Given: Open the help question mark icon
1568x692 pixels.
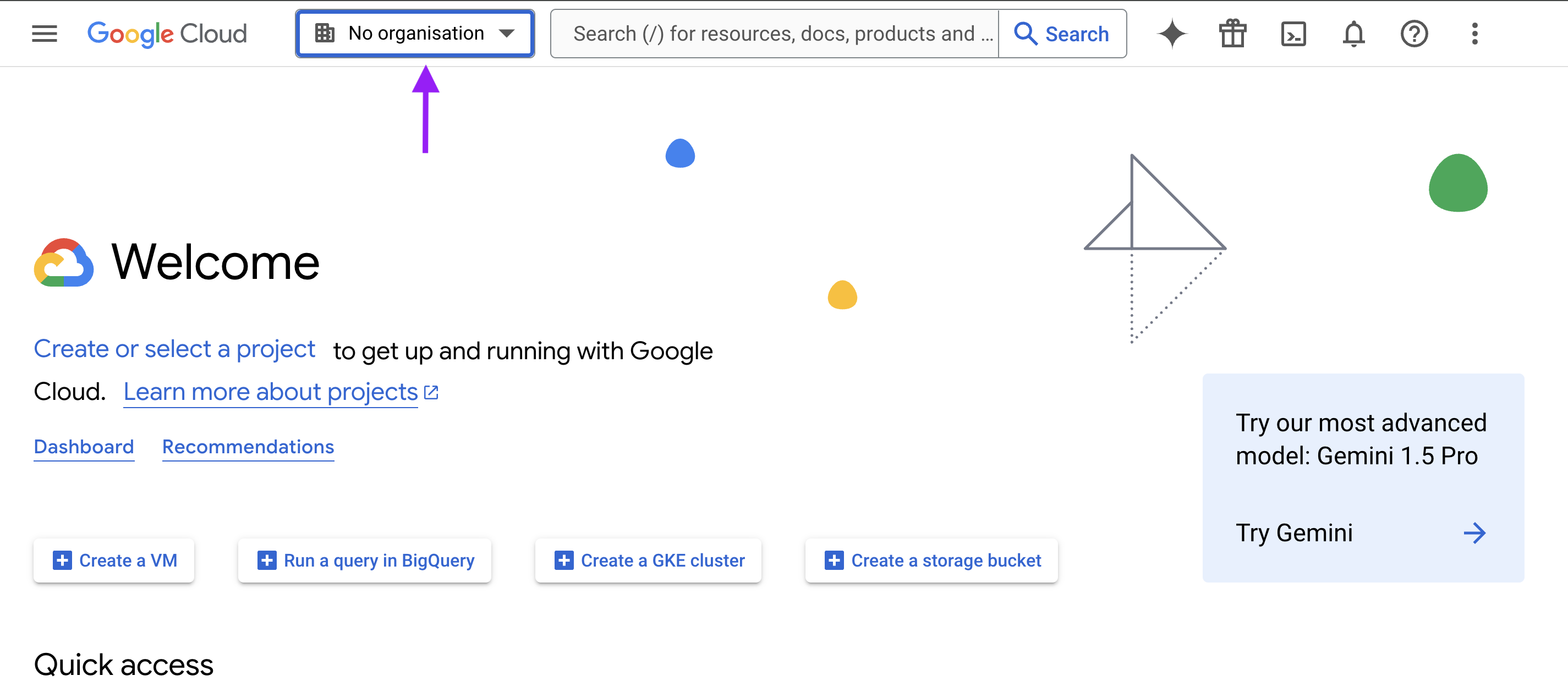Looking at the screenshot, I should (1414, 34).
